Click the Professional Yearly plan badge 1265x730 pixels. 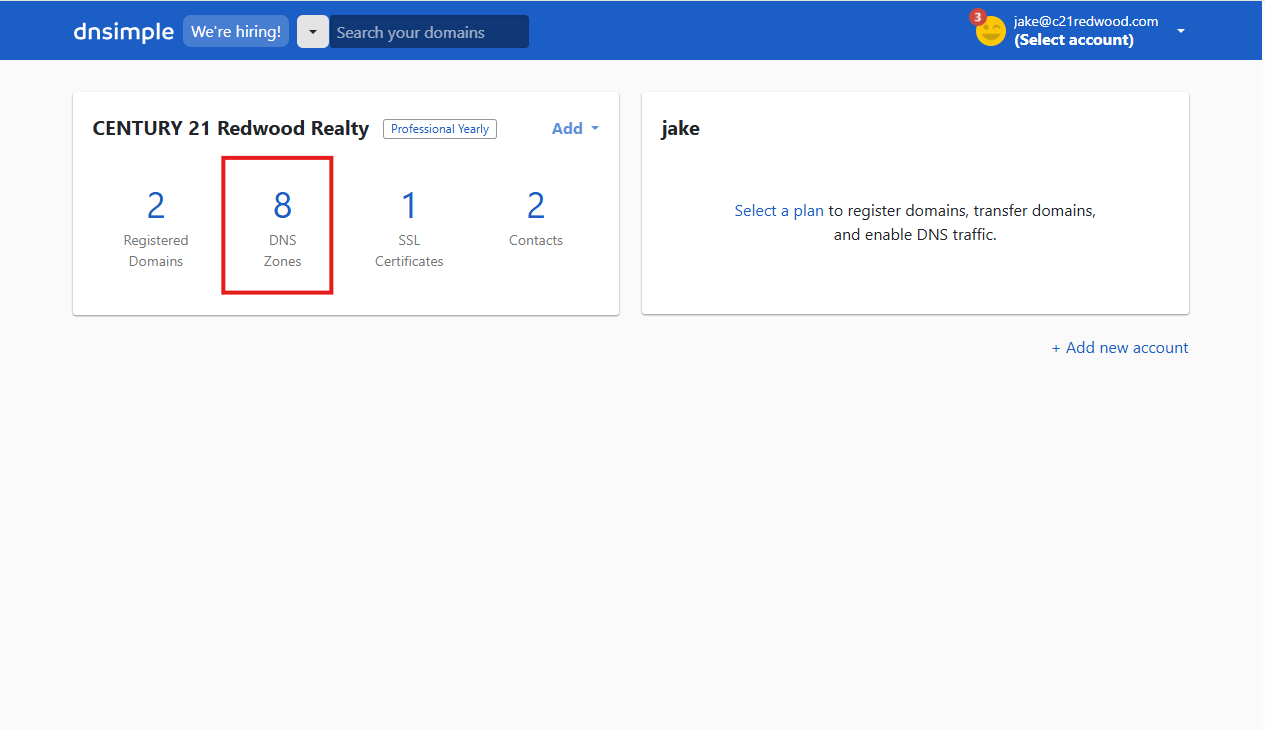[x=440, y=129]
